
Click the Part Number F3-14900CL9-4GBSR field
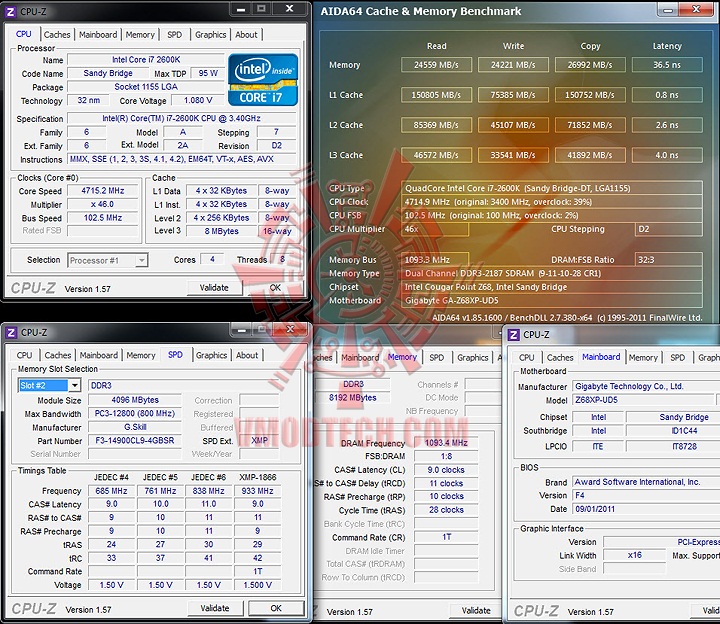(x=135, y=441)
